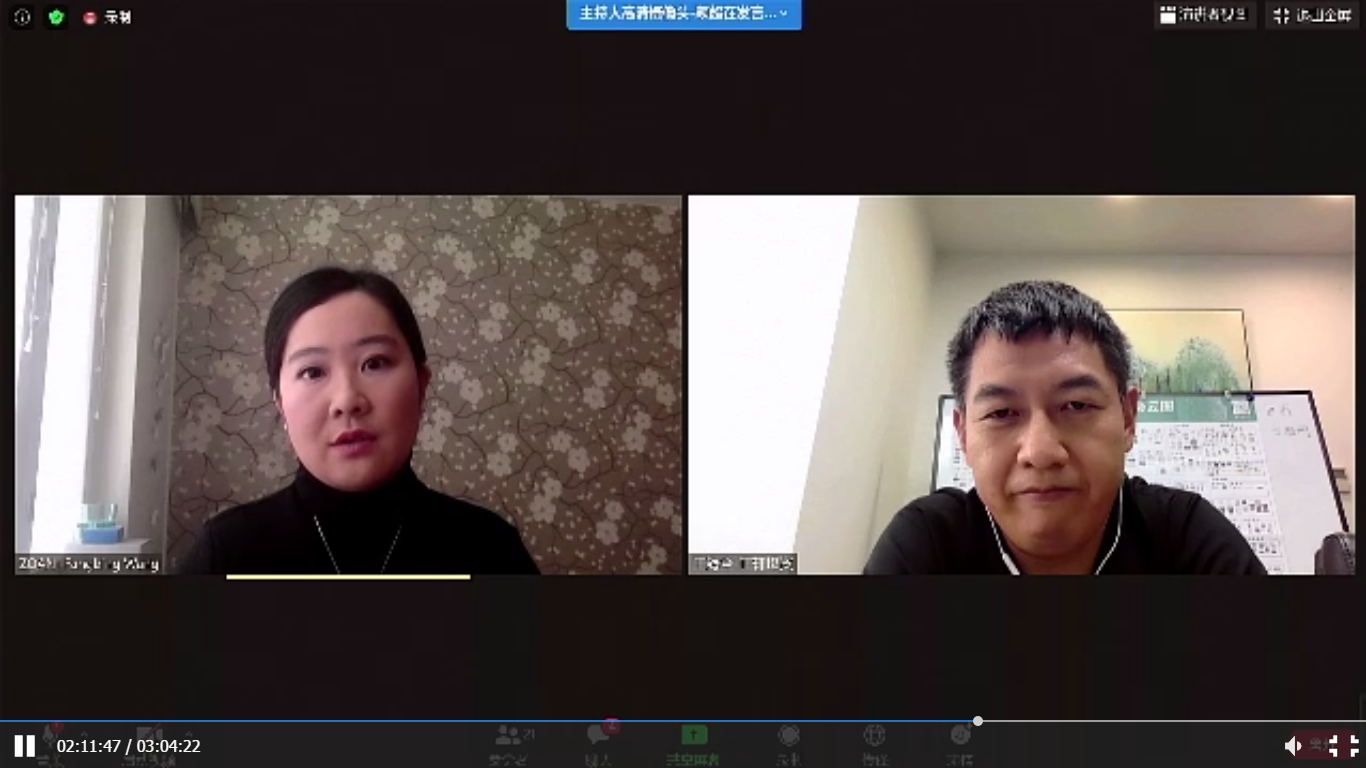Mute the player volume speaker icon

[x=1293, y=746]
